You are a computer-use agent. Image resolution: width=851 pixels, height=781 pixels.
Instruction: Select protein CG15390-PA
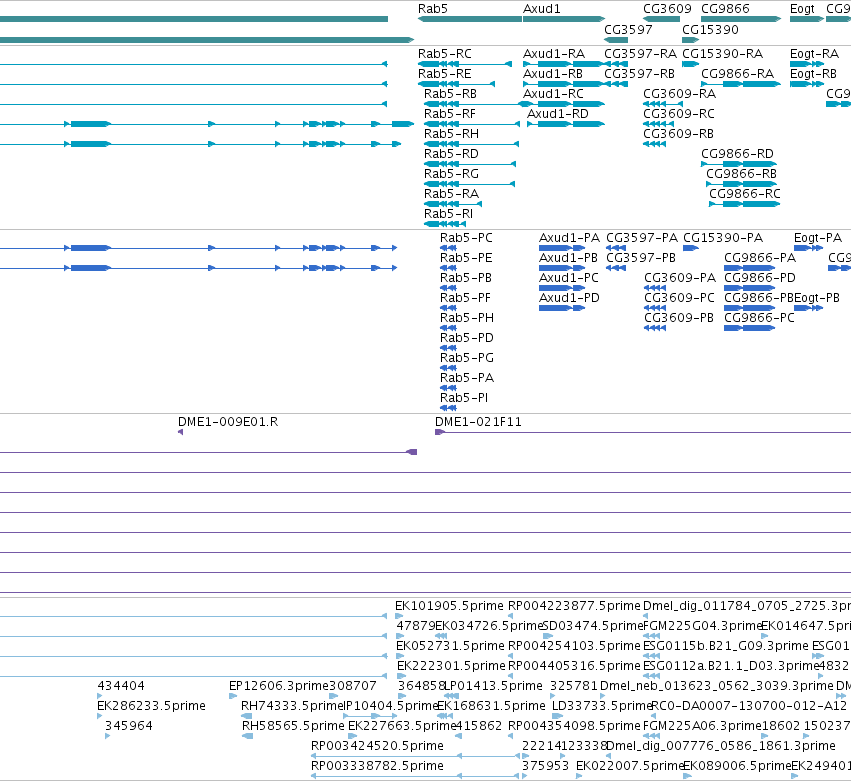click(x=723, y=238)
